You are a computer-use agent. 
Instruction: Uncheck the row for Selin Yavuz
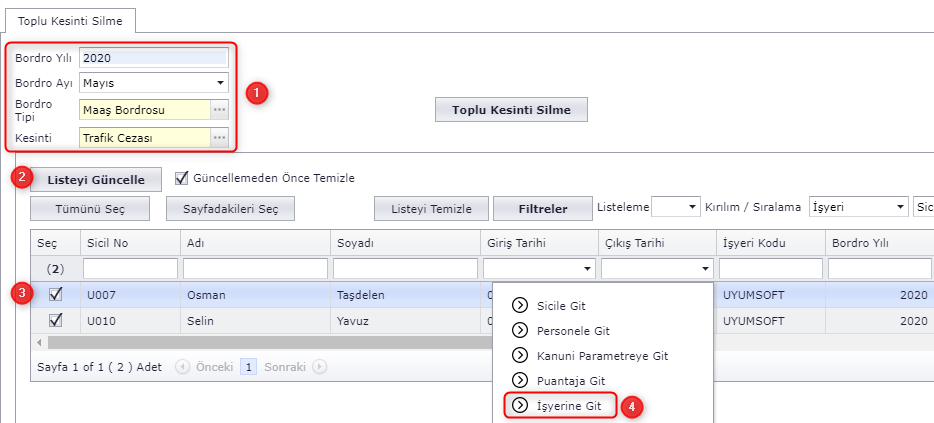click(56, 321)
